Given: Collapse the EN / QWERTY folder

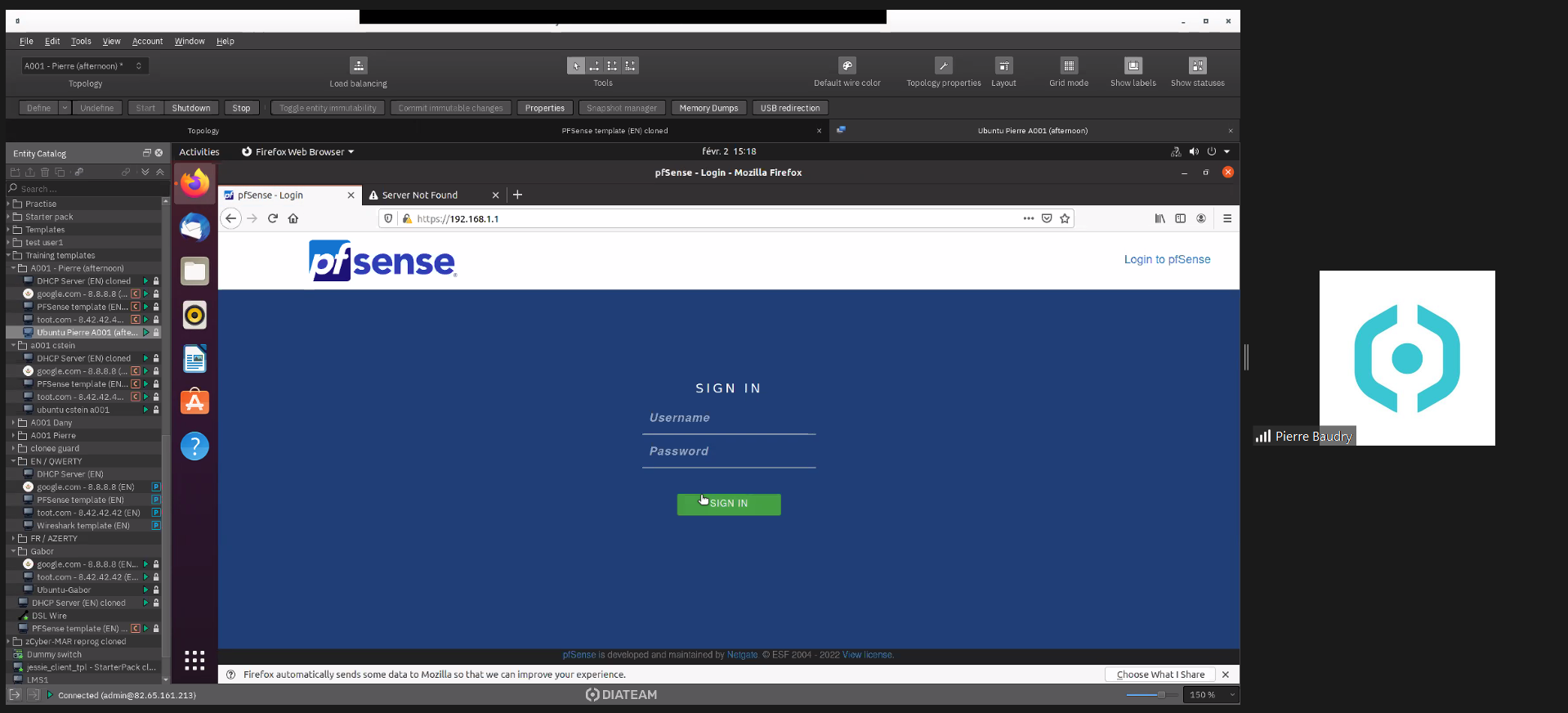Looking at the screenshot, I should [13, 461].
